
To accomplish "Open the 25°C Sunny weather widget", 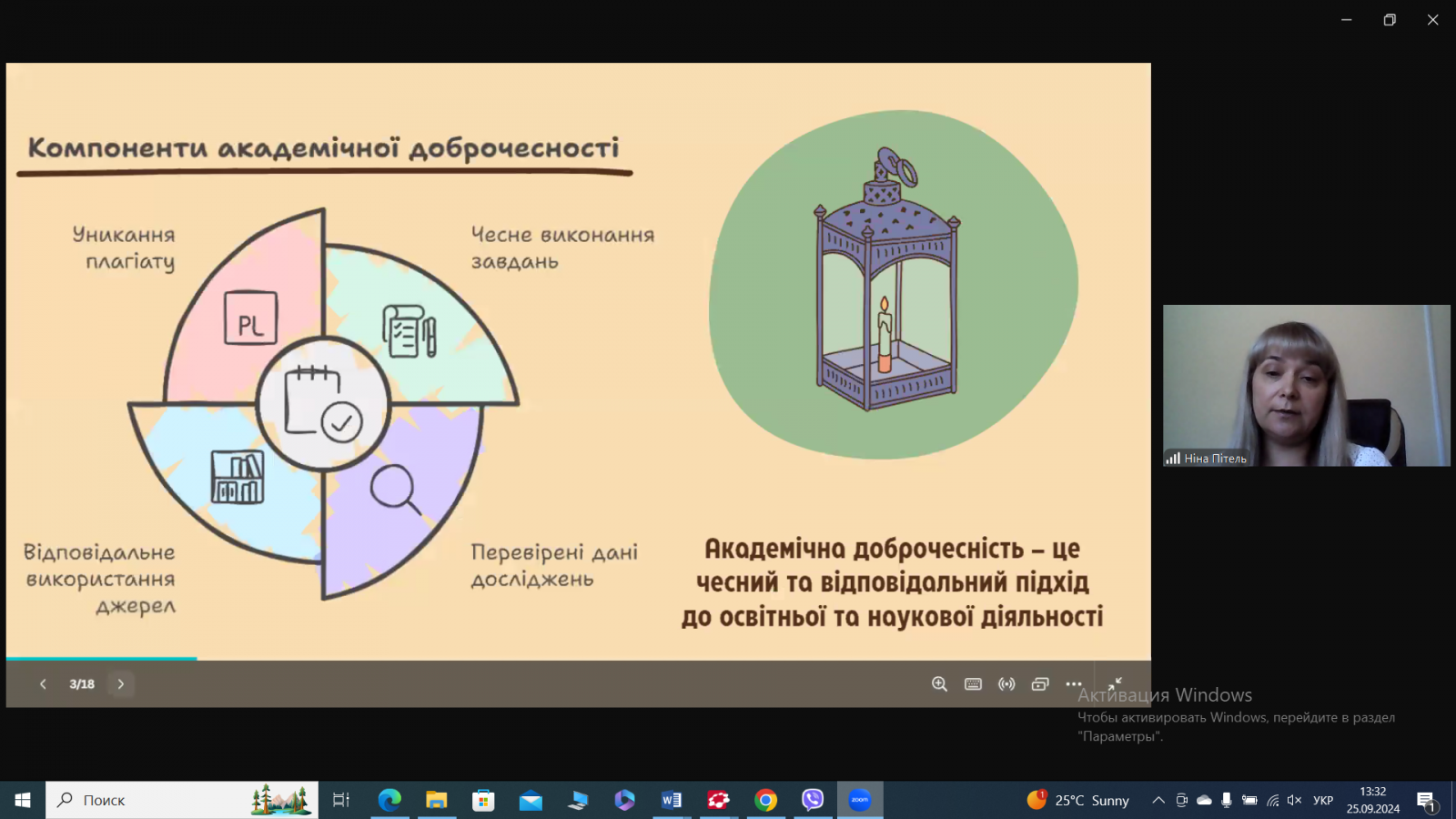I will [x=1078, y=800].
